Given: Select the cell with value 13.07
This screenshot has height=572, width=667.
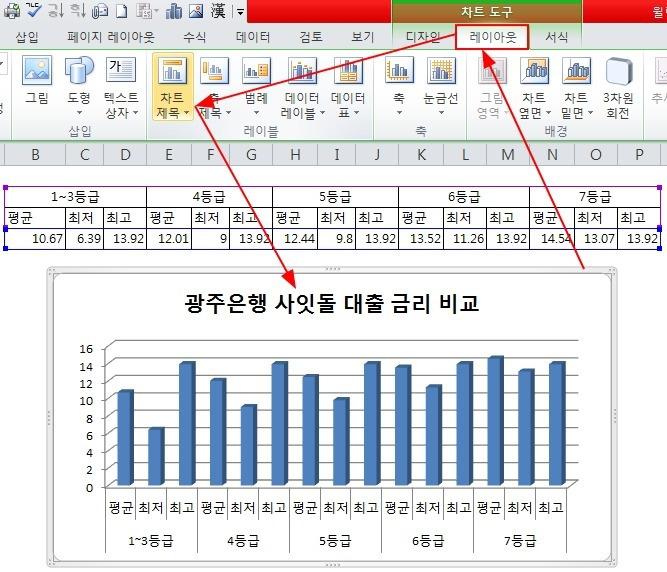Looking at the screenshot, I should coord(596,239).
